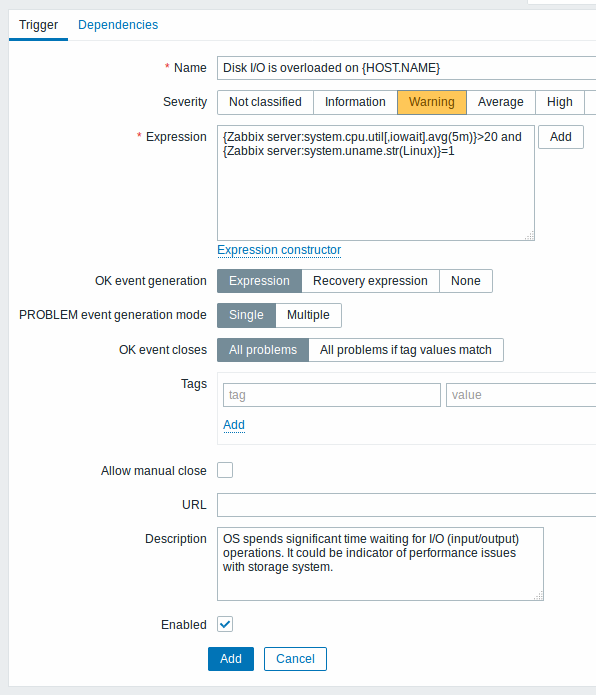Click the Add tag link
Viewport: 596px width, 695px height.
[234, 425]
